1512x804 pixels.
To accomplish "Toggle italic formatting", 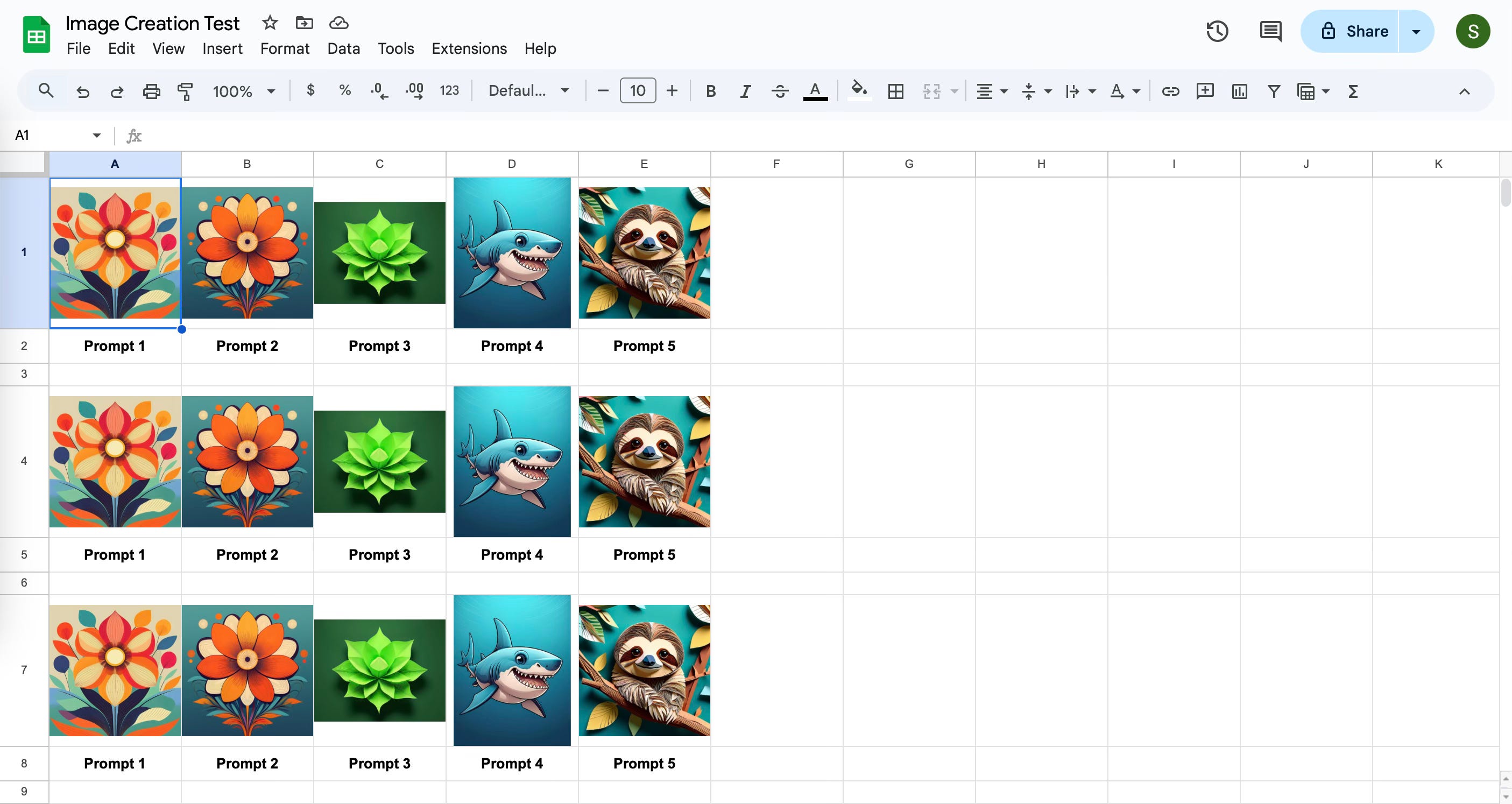I will 745,91.
